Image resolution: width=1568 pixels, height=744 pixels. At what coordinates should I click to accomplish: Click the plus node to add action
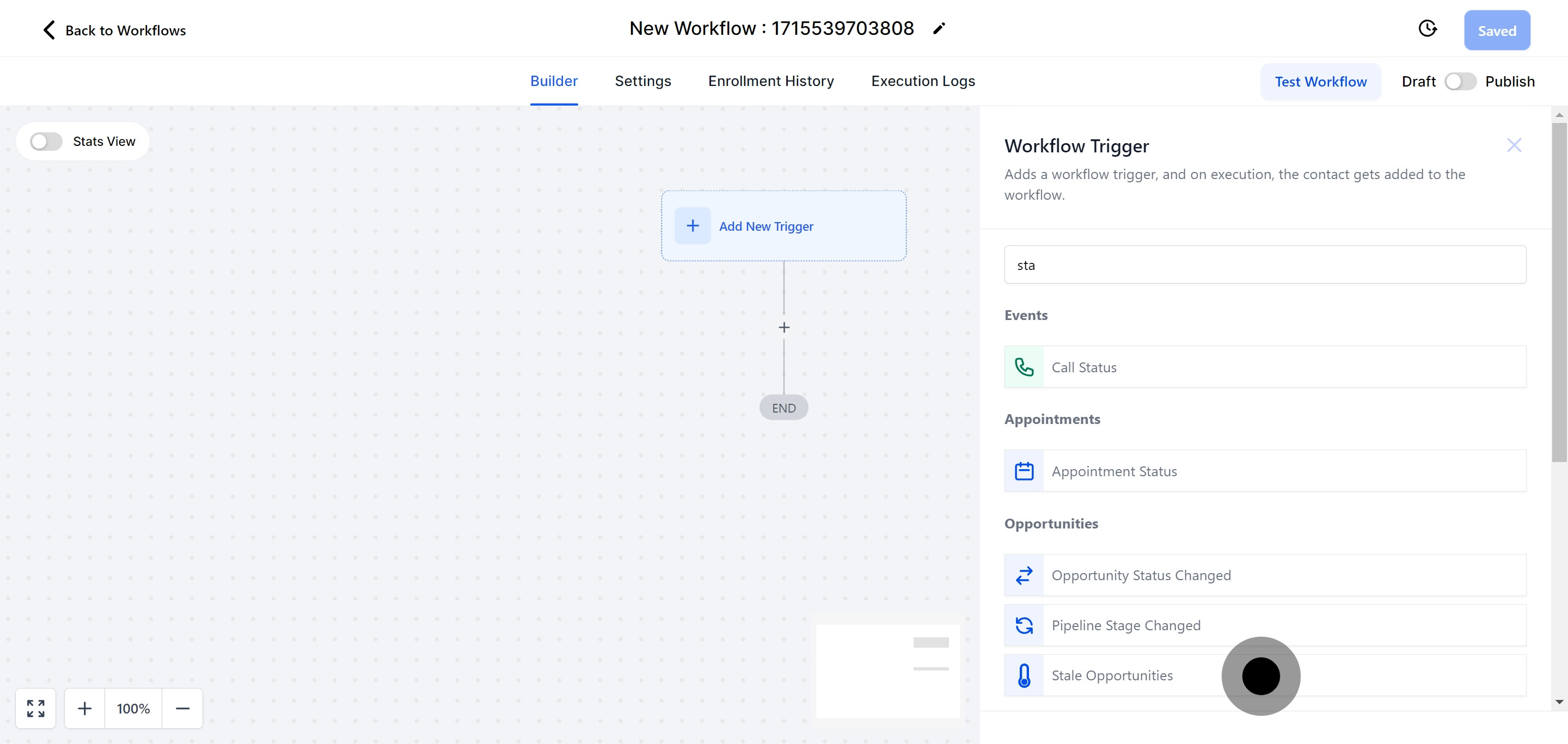pyautogui.click(x=783, y=327)
